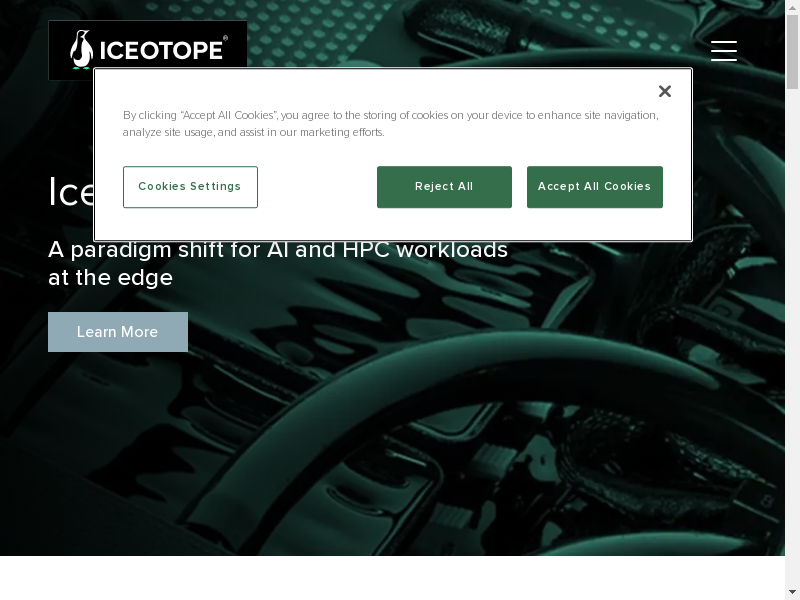Click the ICEOTOPE wordmark in the header
This screenshot has height=600, width=800.
point(161,51)
